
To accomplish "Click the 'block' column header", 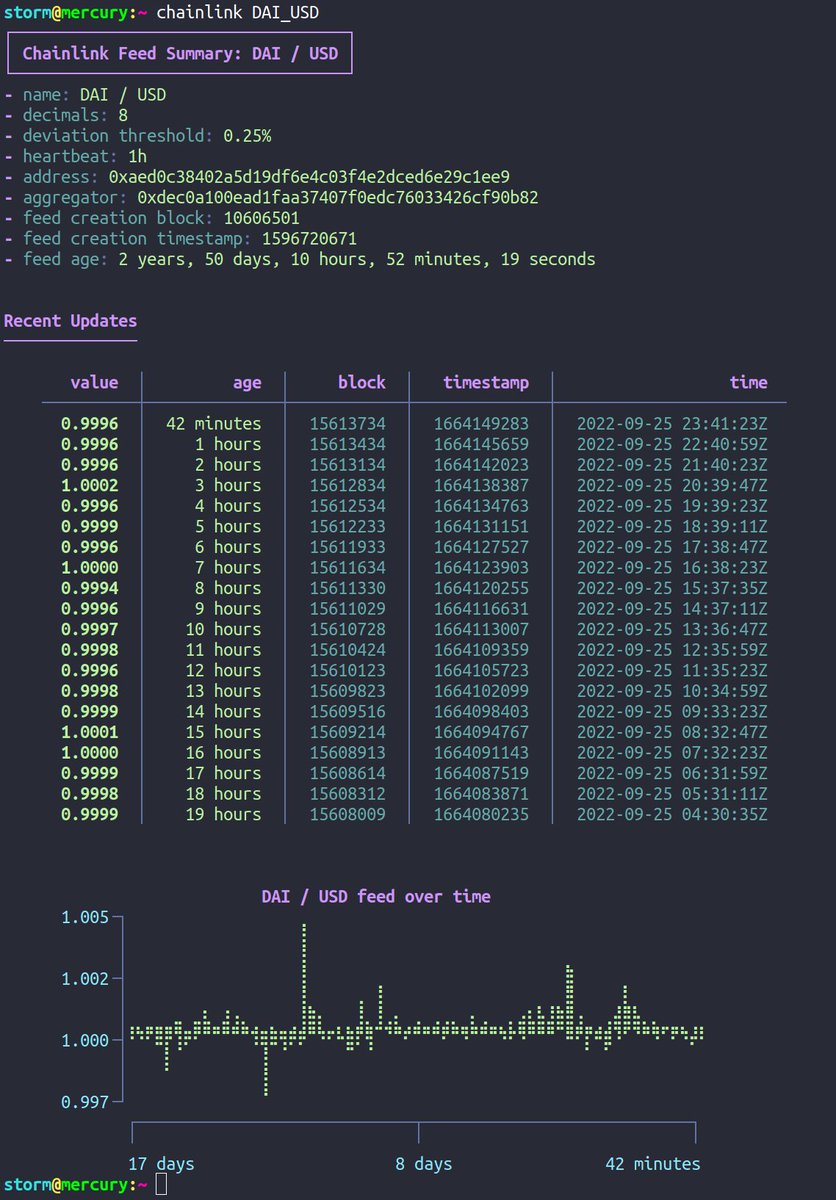I will point(361,382).
